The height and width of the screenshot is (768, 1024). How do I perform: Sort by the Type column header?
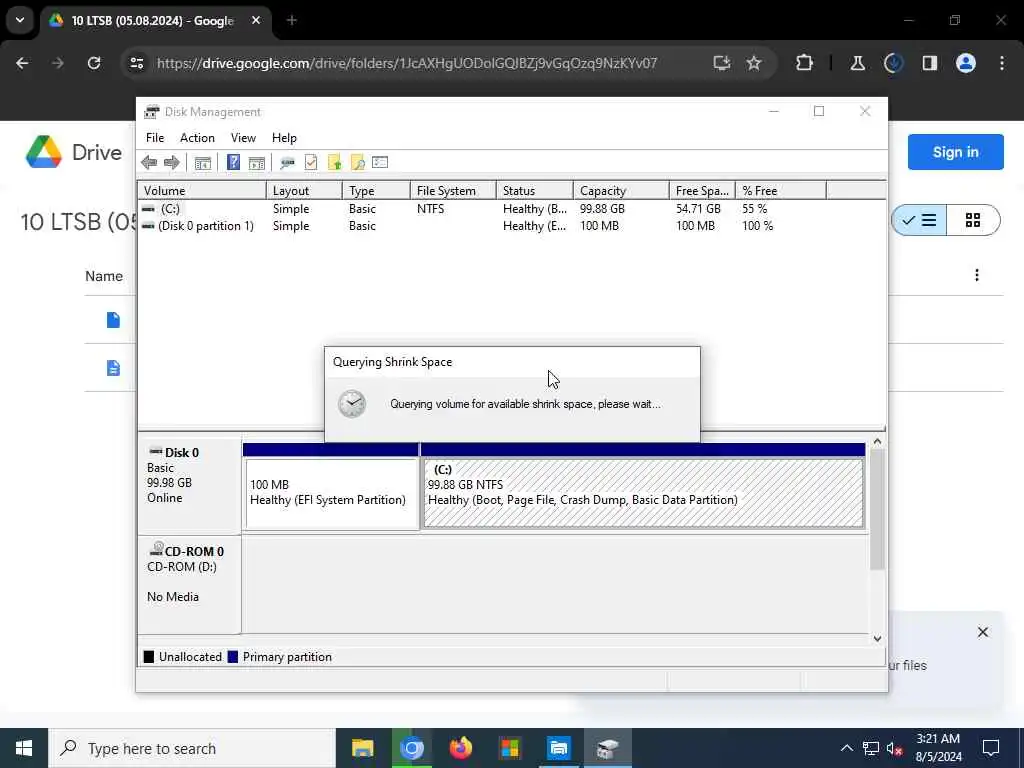(376, 191)
